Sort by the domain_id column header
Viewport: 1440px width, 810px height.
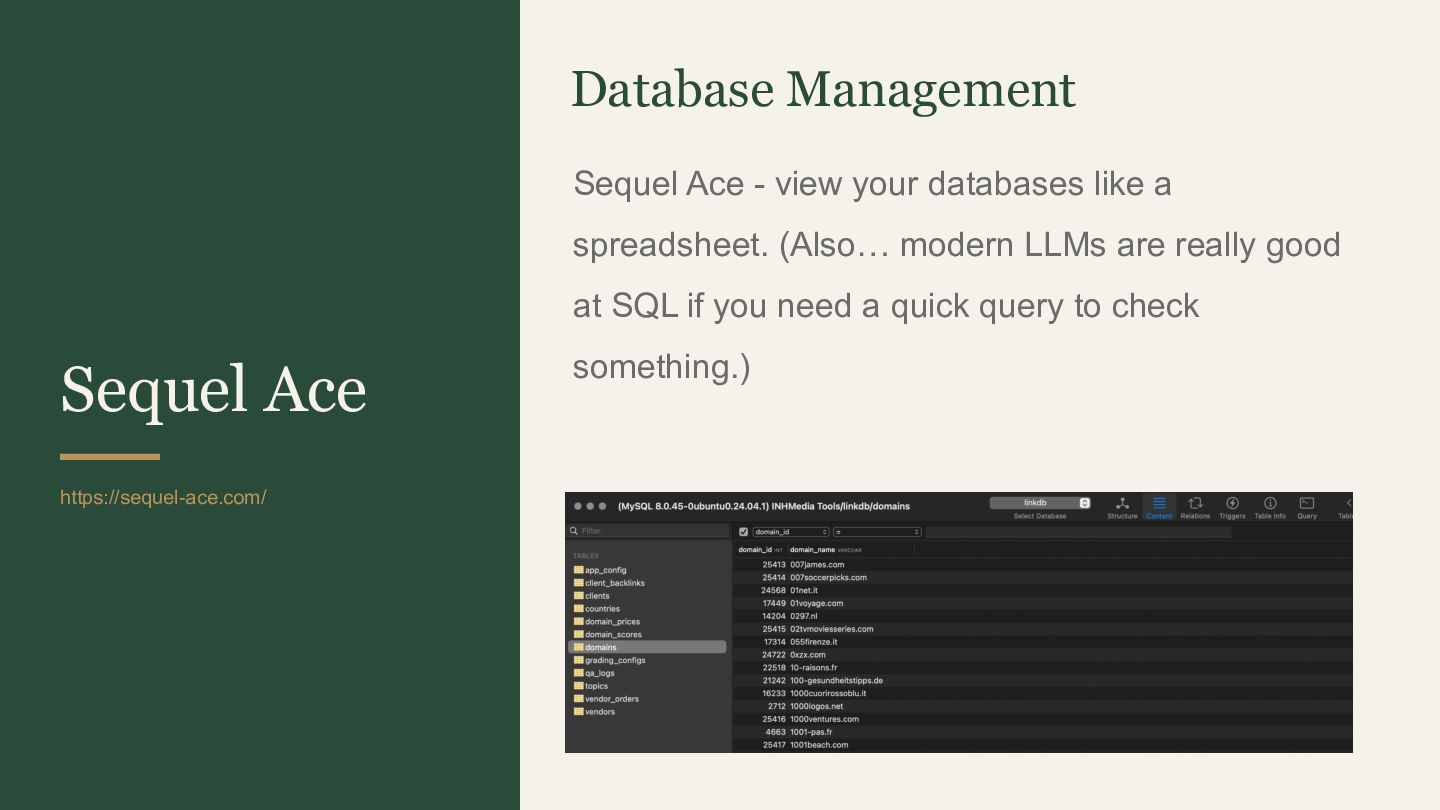(x=755, y=550)
